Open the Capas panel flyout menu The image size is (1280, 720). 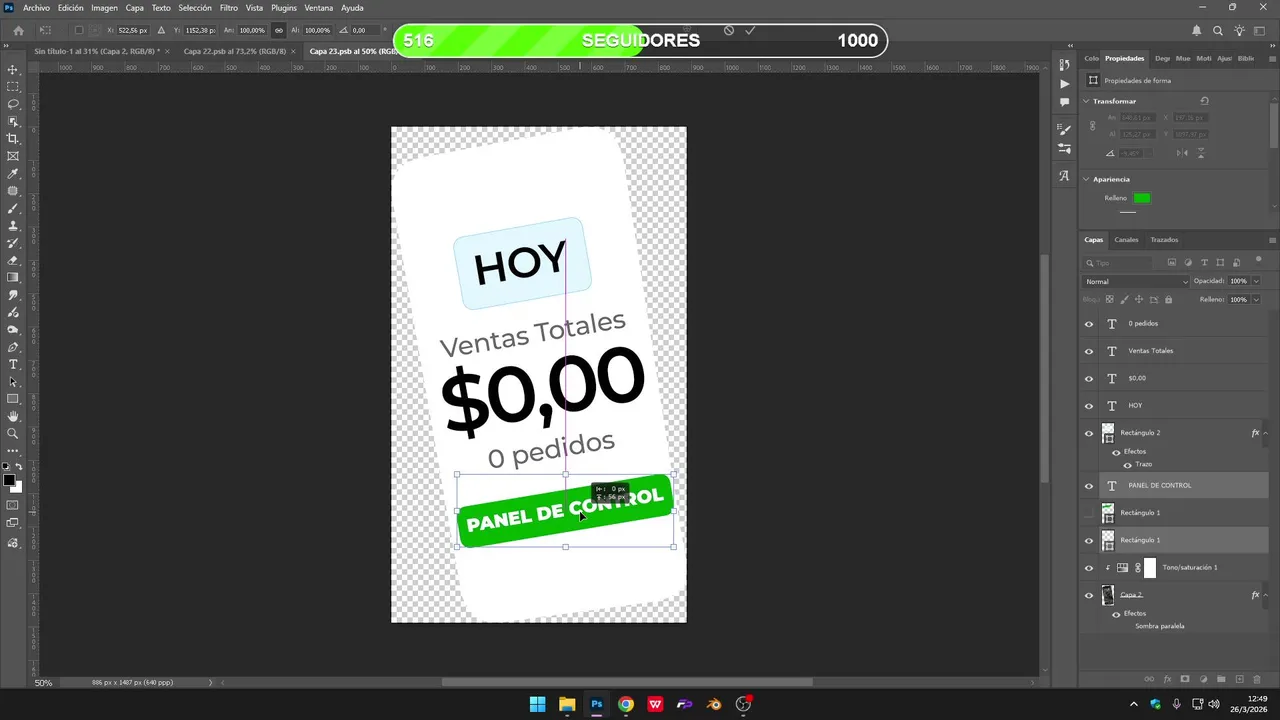tap(1272, 240)
